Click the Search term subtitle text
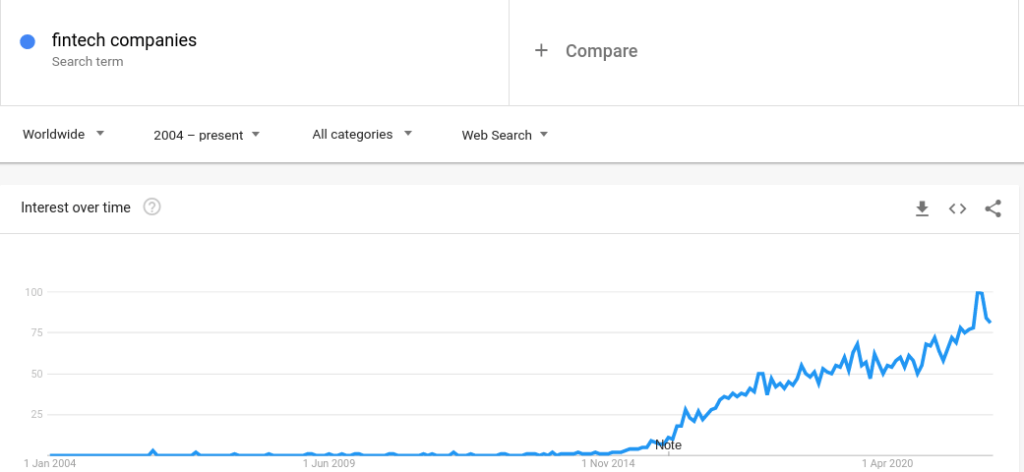1024x472 pixels. point(88,62)
